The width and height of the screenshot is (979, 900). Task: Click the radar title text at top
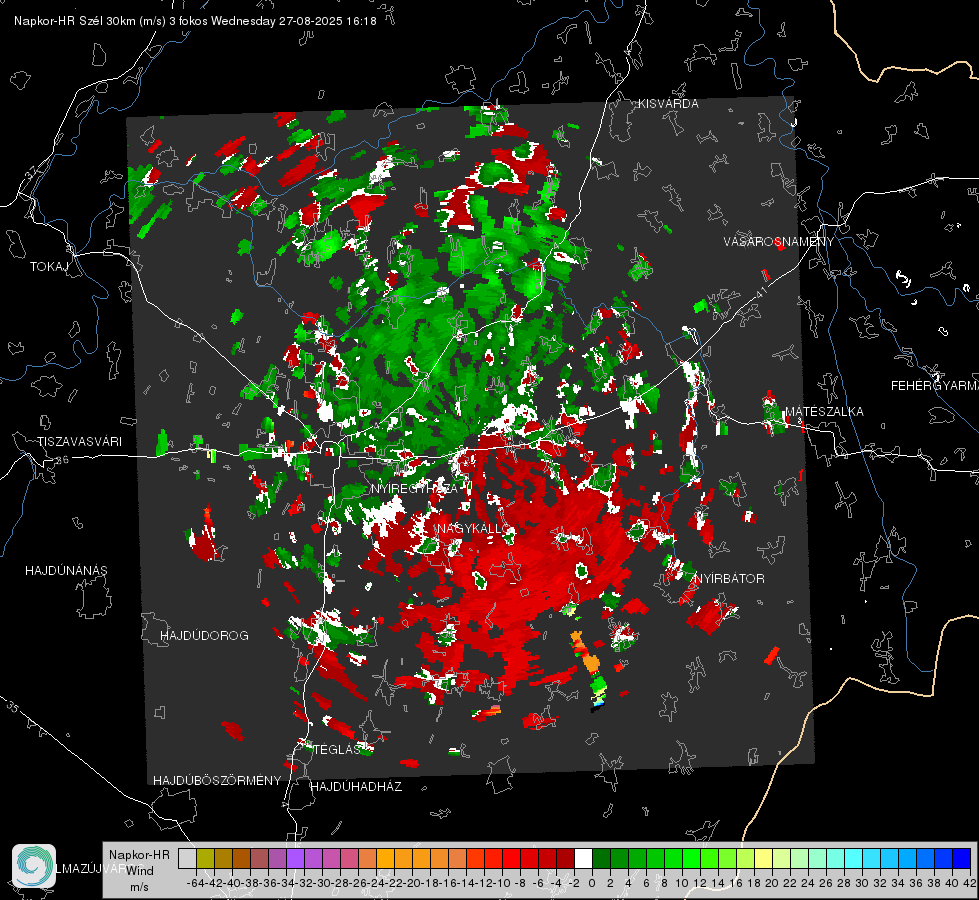195,21
